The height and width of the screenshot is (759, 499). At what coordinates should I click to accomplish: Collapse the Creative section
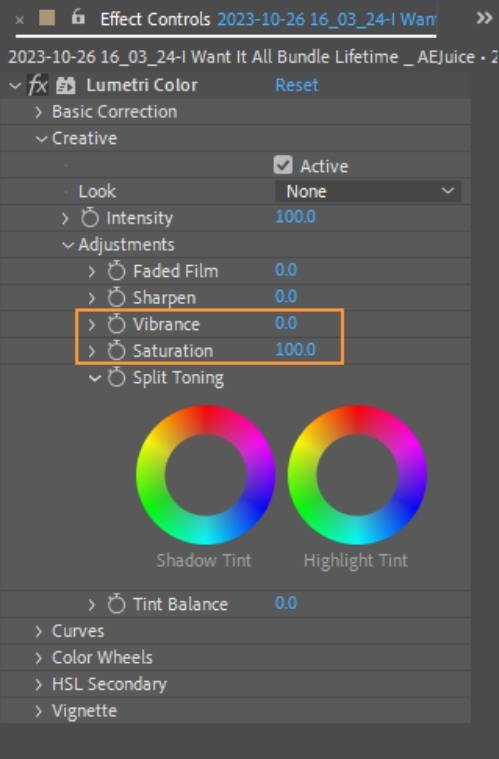41,139
